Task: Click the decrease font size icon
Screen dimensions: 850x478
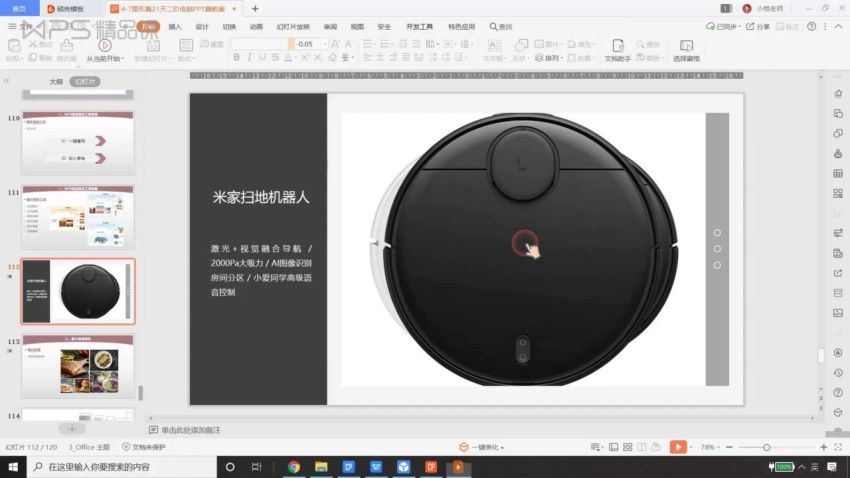Action: click(349, 44)
